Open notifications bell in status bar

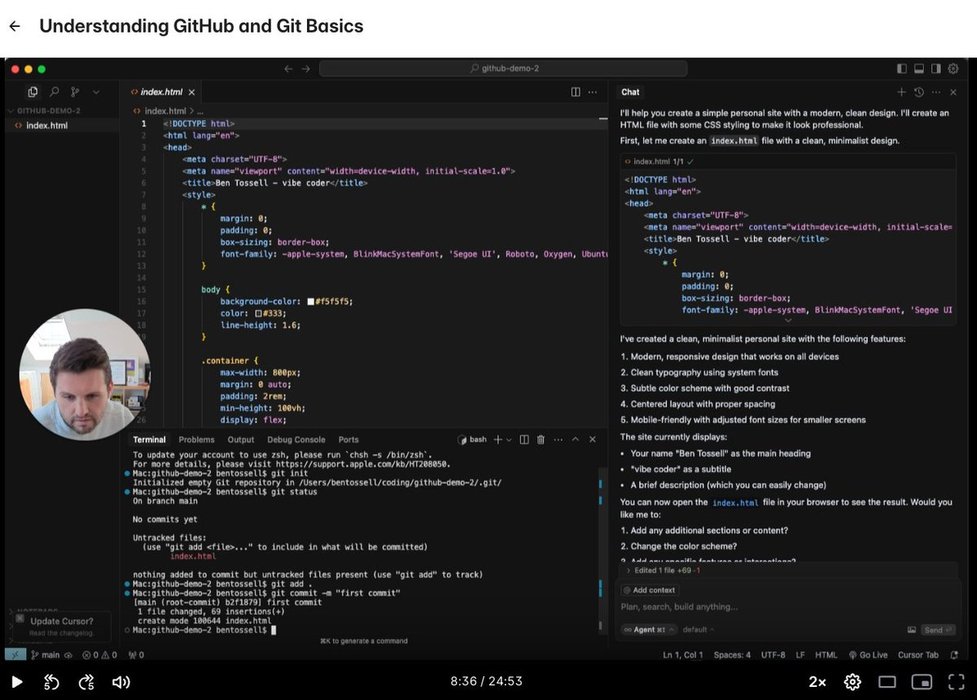click(954, 655)
